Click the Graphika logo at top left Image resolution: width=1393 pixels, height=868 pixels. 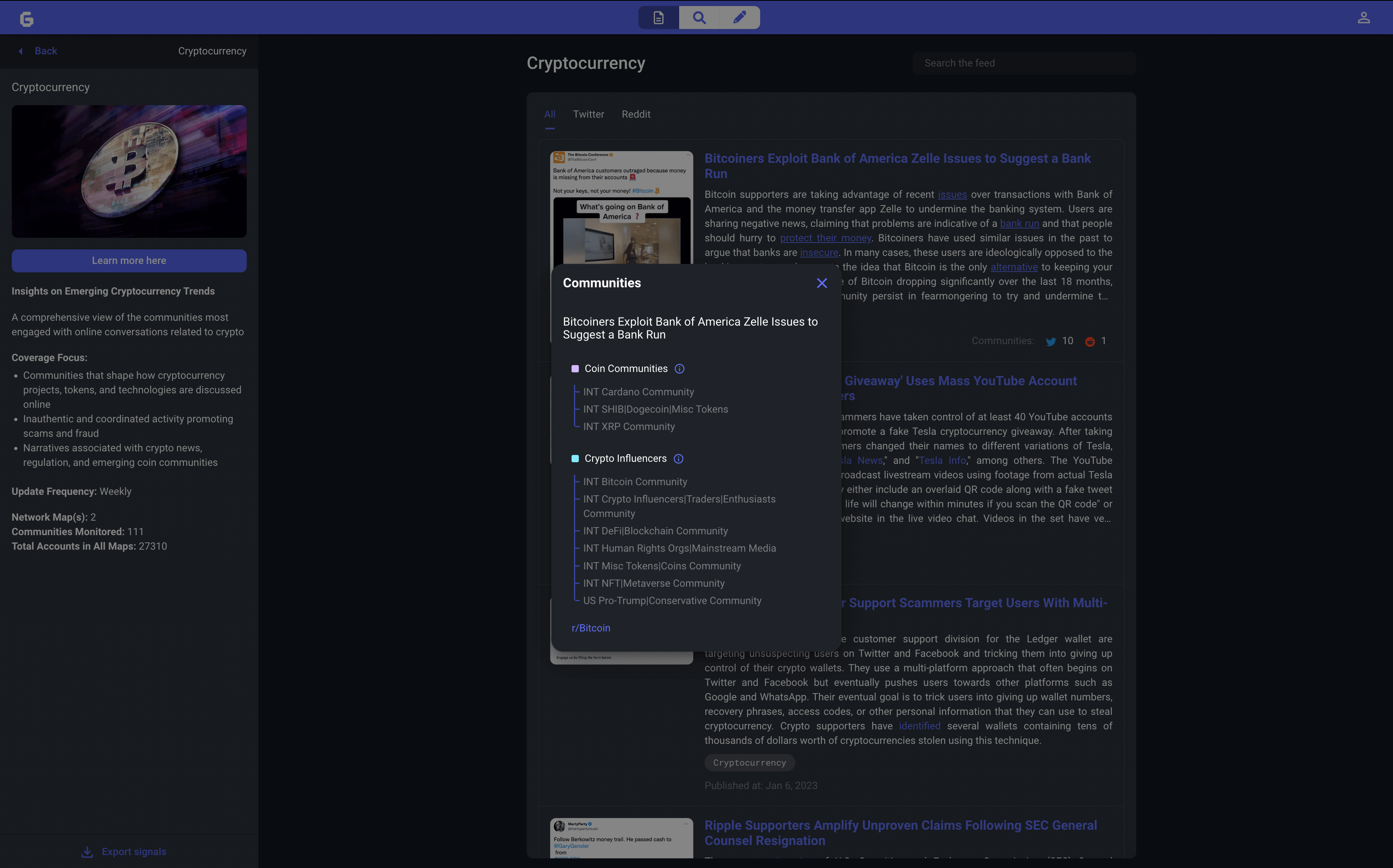click(27, 19)
